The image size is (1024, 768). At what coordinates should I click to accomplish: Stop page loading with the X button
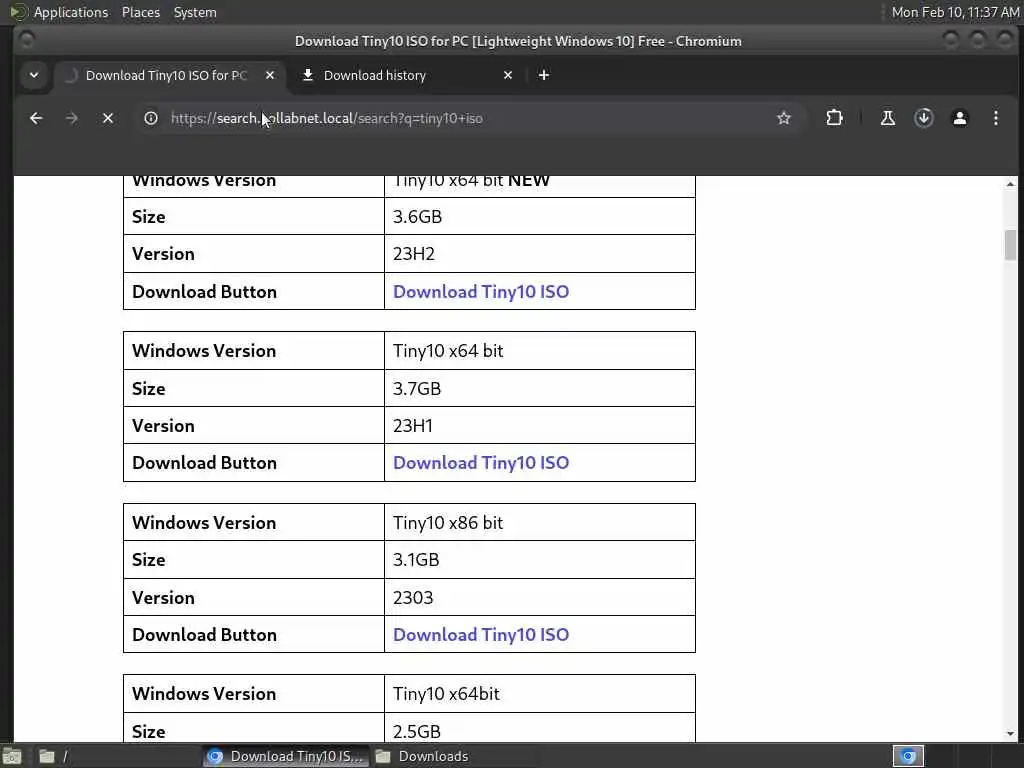108,118
